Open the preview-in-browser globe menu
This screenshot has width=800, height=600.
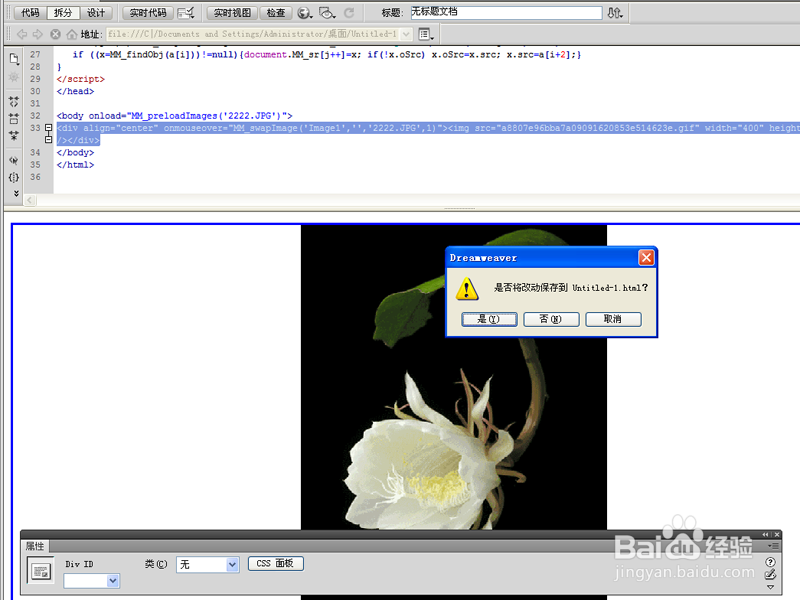click(305, 13)
